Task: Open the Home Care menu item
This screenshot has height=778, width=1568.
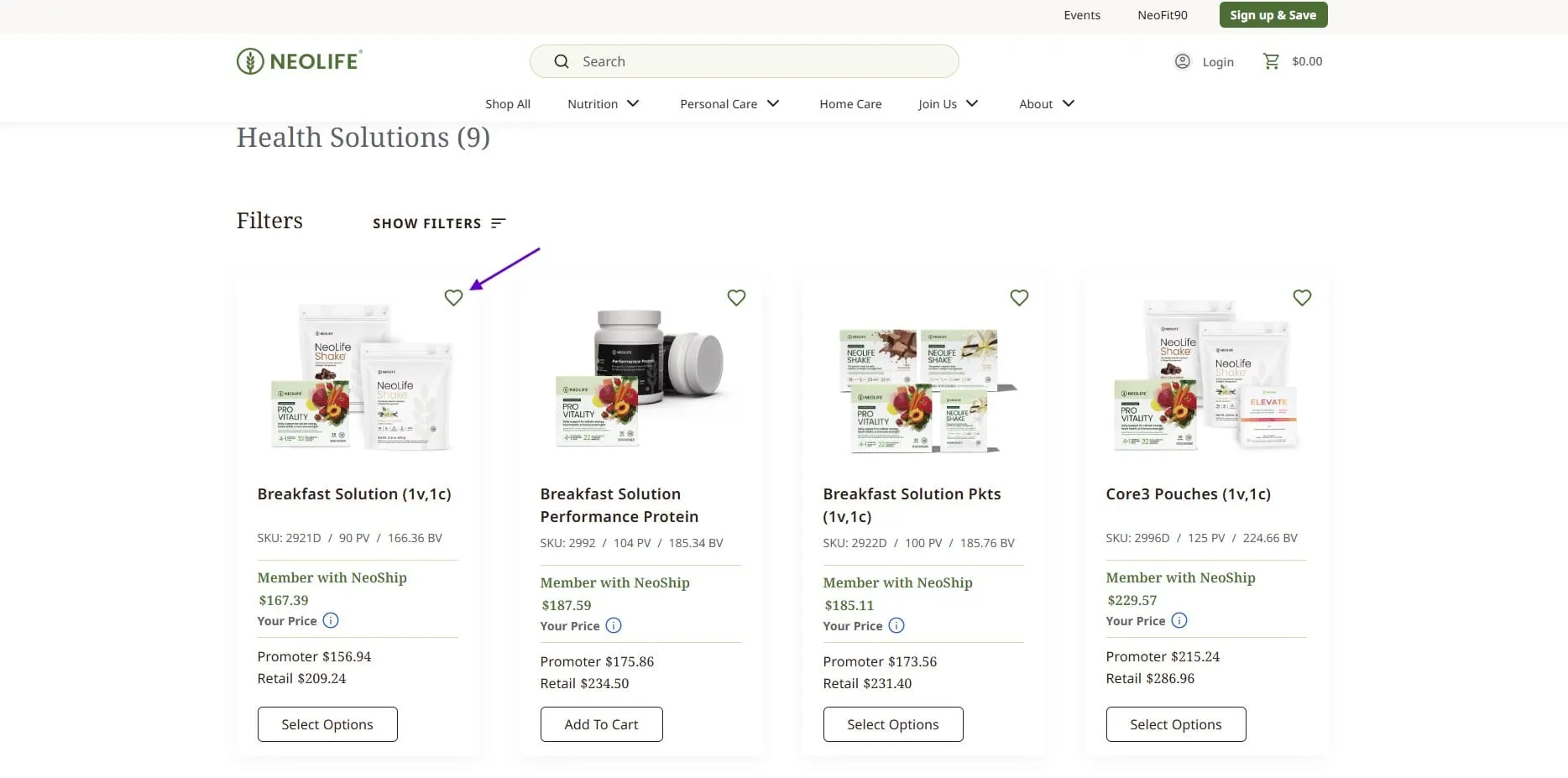Action: point(850,104)
